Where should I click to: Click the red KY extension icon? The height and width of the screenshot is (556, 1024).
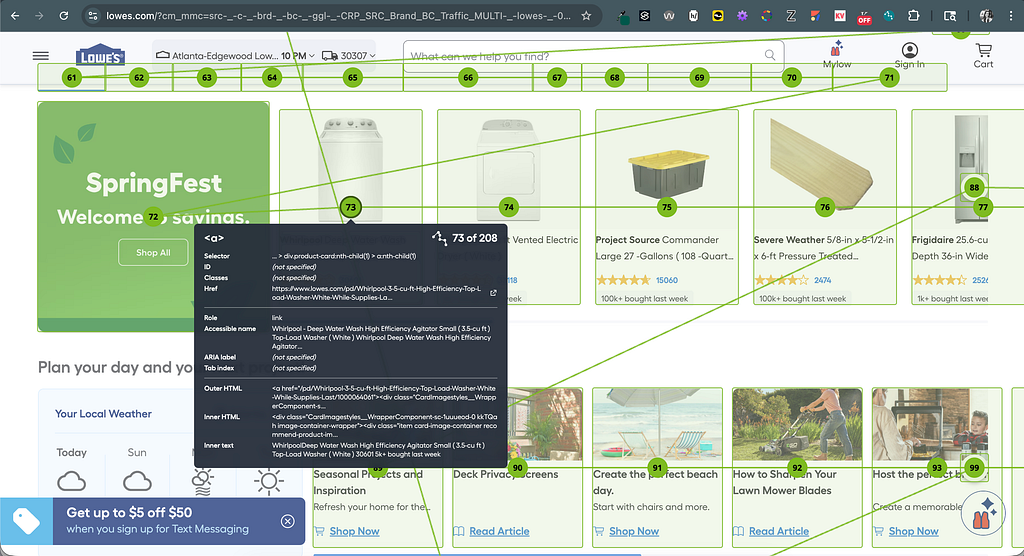point(840,16)
